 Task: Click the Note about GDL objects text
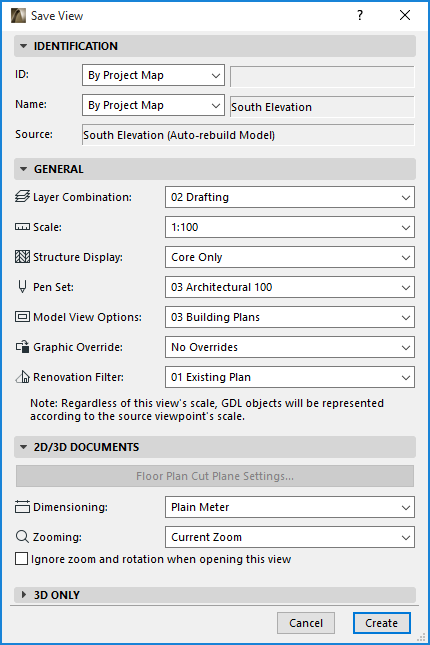click(x=207, y=410)
